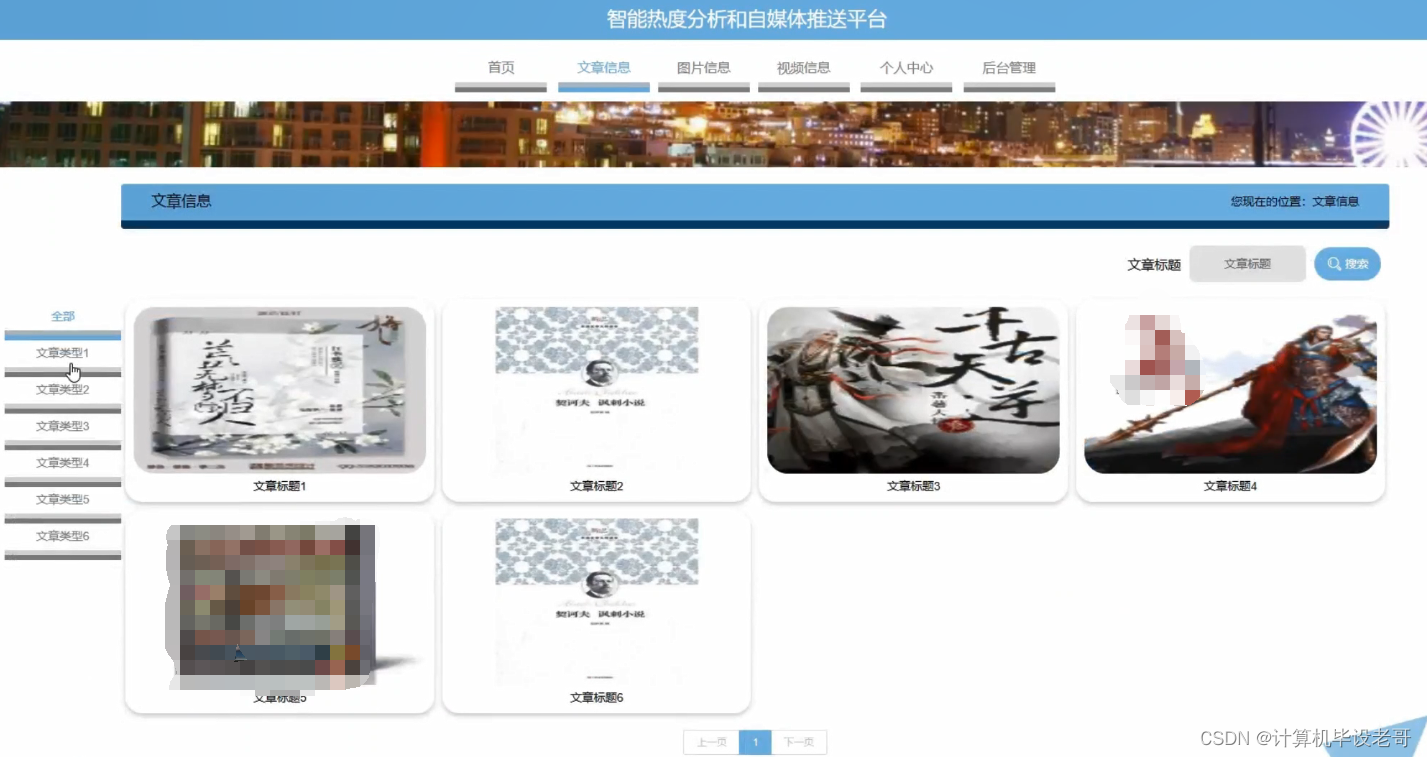This screenshot has width=1427, height=757.
Task: Click the 文章标题4 caption text
Action: pyautogui.click(x=1230, y=486)
